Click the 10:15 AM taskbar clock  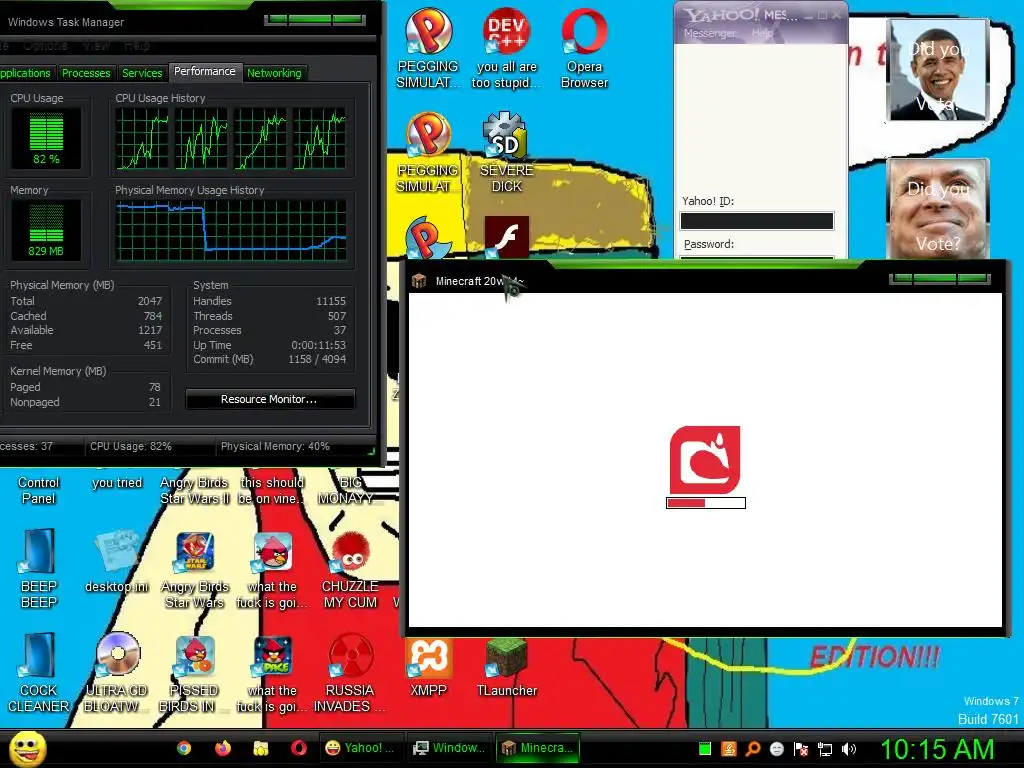point(937,749)
